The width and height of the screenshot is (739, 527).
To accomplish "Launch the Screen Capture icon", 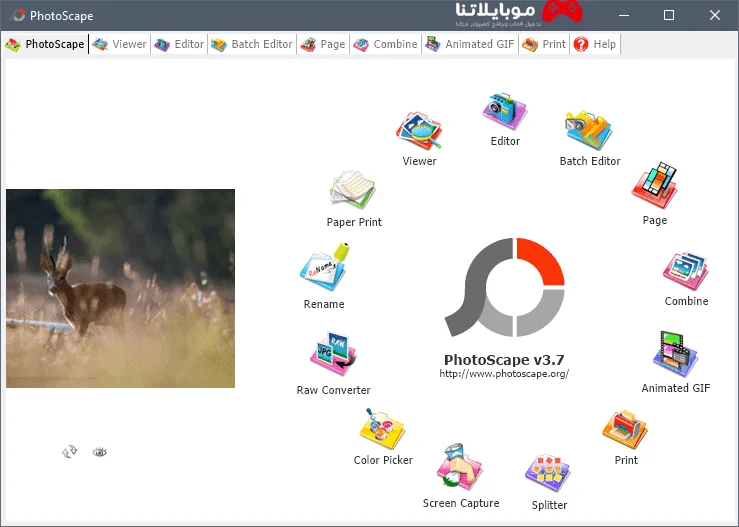I will click(460, 467).
